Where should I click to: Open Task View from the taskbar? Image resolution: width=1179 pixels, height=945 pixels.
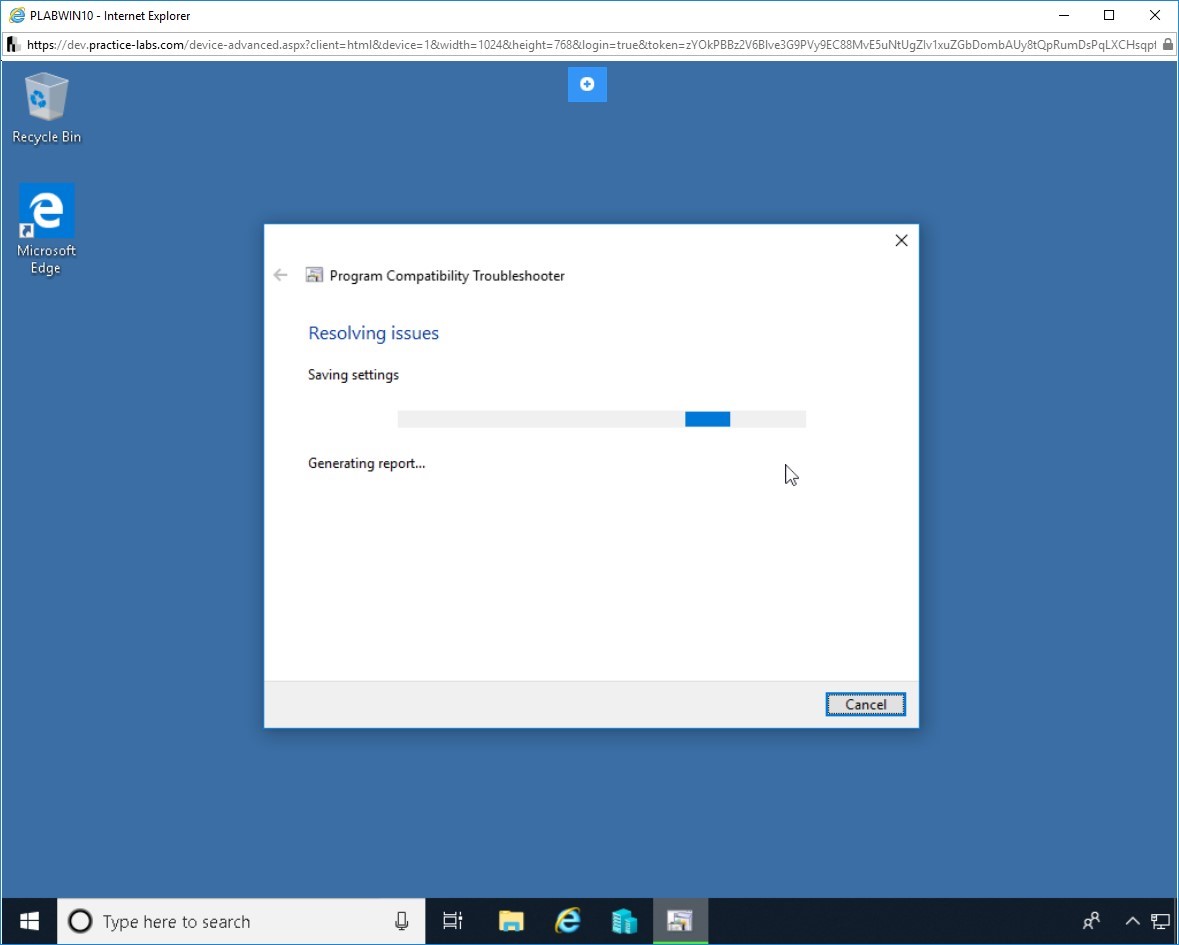(453, 921)
